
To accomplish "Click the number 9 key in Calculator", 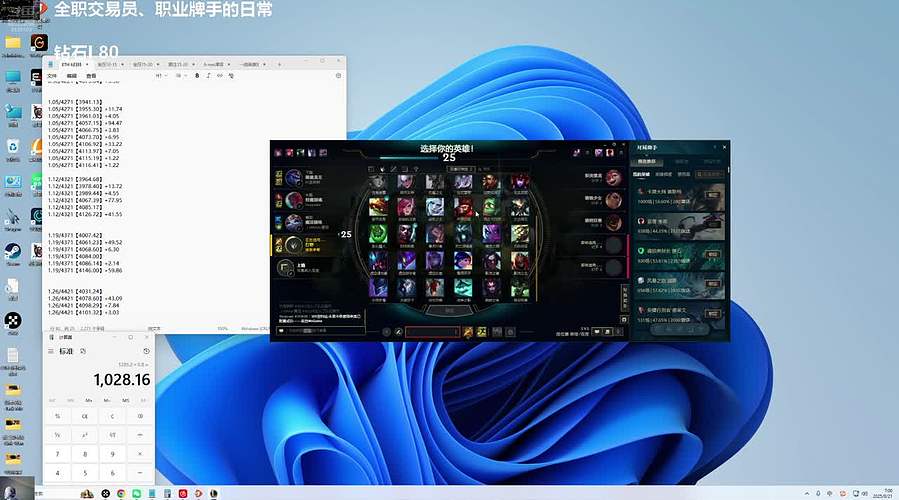I will (112, 454).
